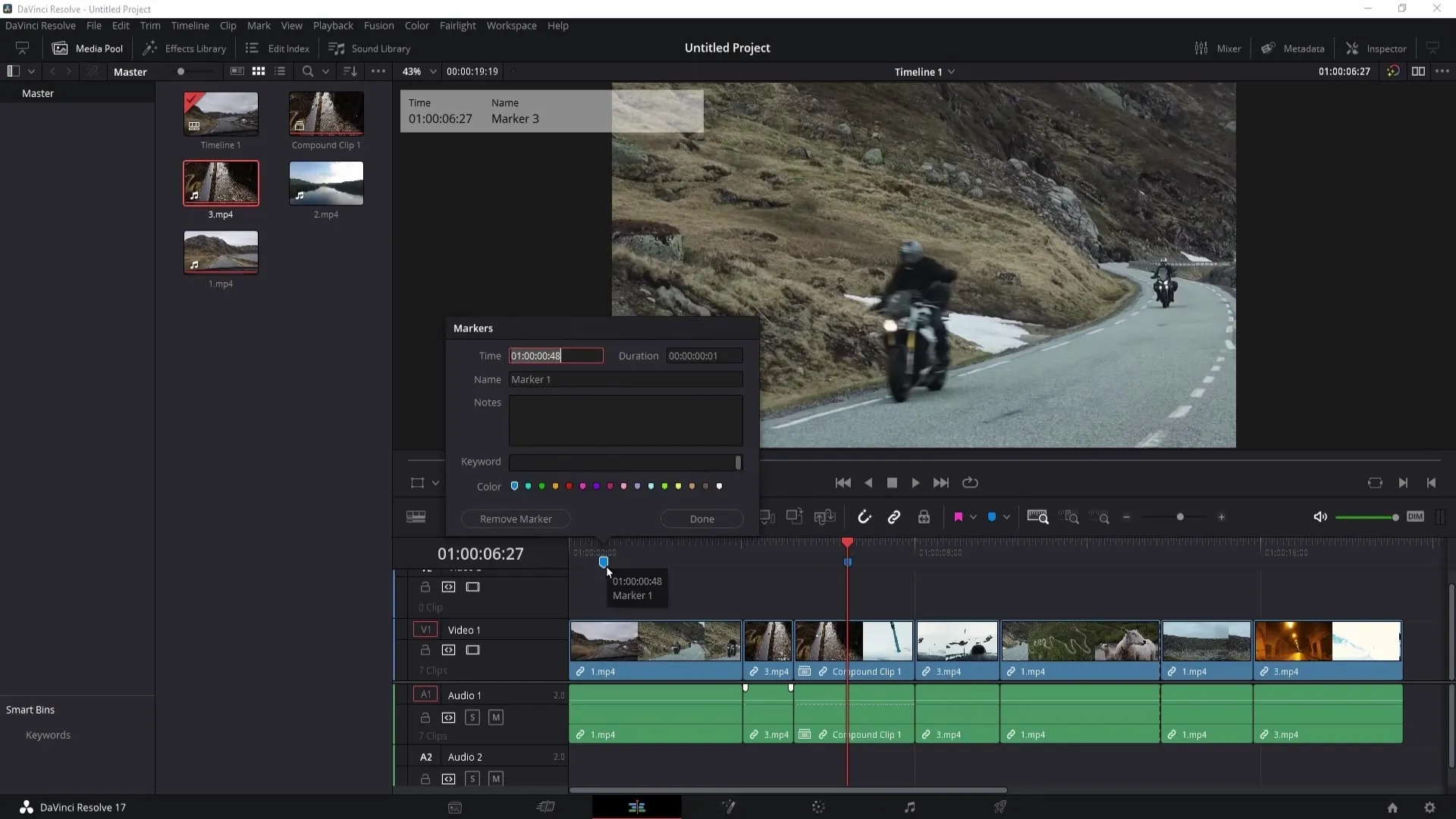This screenshot has width=1456, height=819.
Task: Click full extent zoom icon
Action: [x=1037, y=517]
